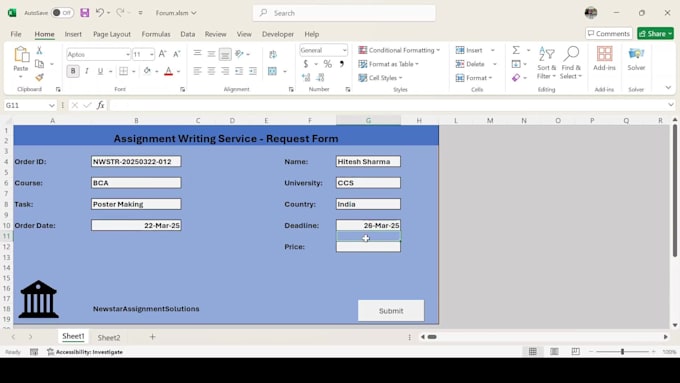The height and width of the screenshot is (383, 680).
Task: Select the Format Painter brush
Action: (39, 77)
